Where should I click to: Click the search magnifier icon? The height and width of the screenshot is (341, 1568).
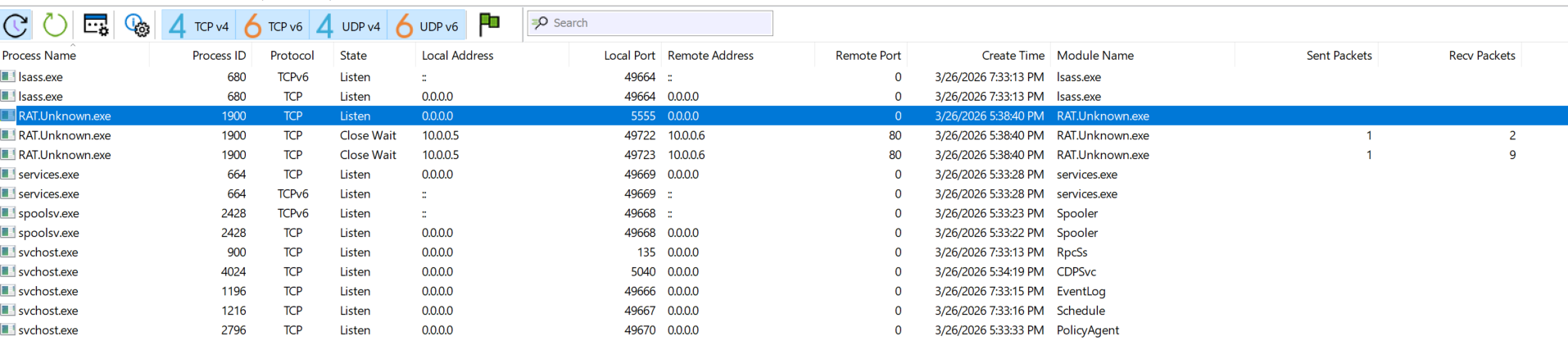coord(540,23)
